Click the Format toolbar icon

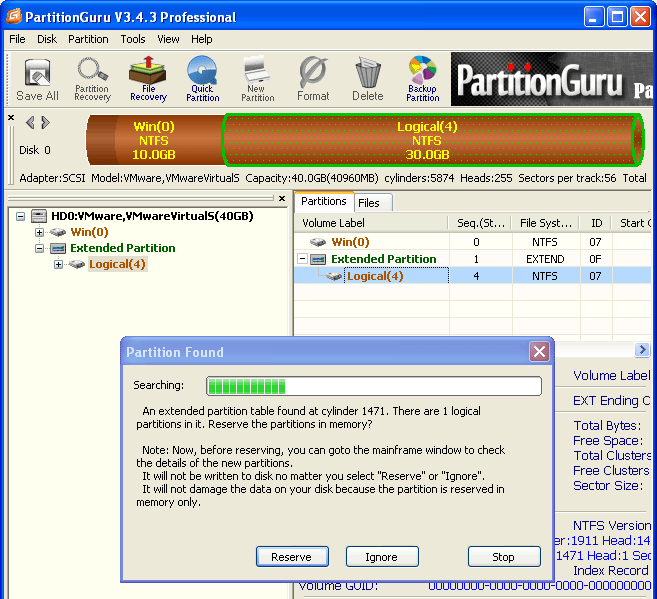click(313, 80)
